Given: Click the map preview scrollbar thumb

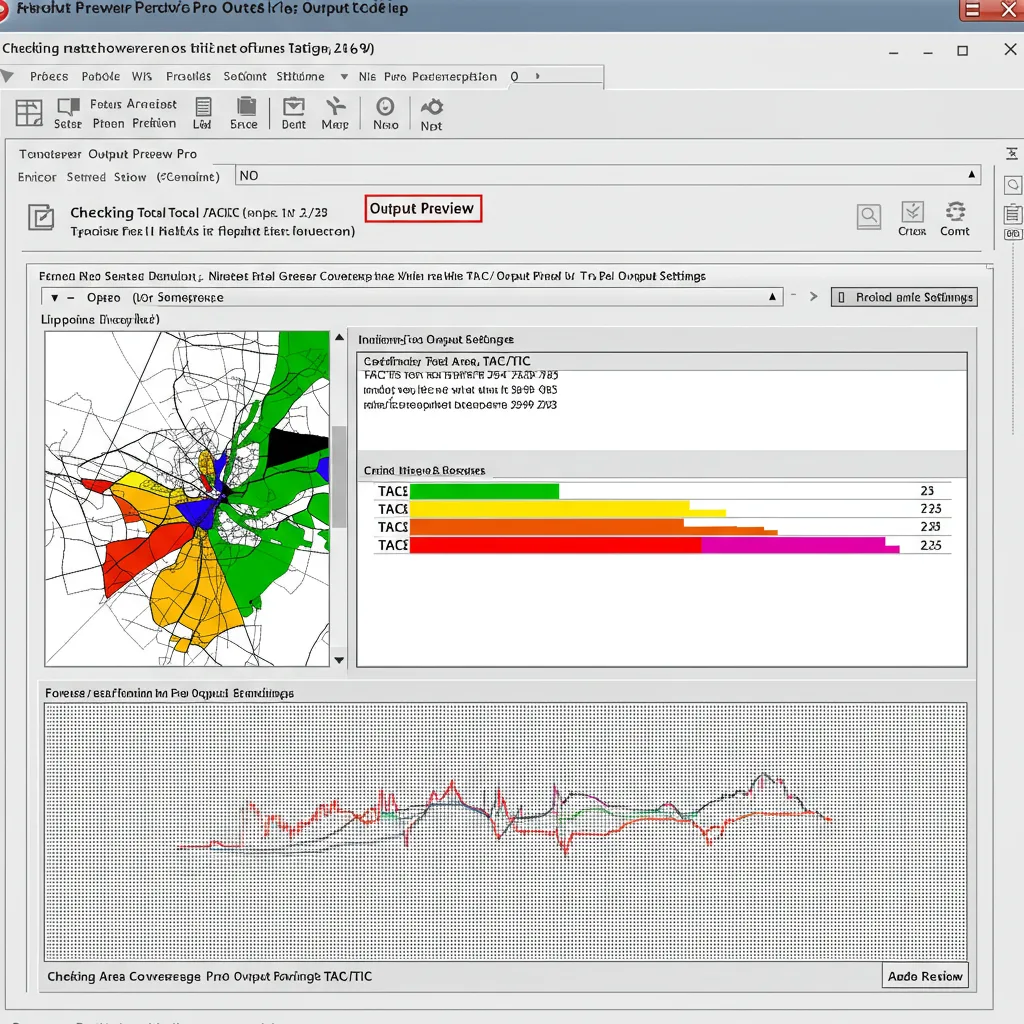Looking at the screenshot, I should click(x=340, y=477).
